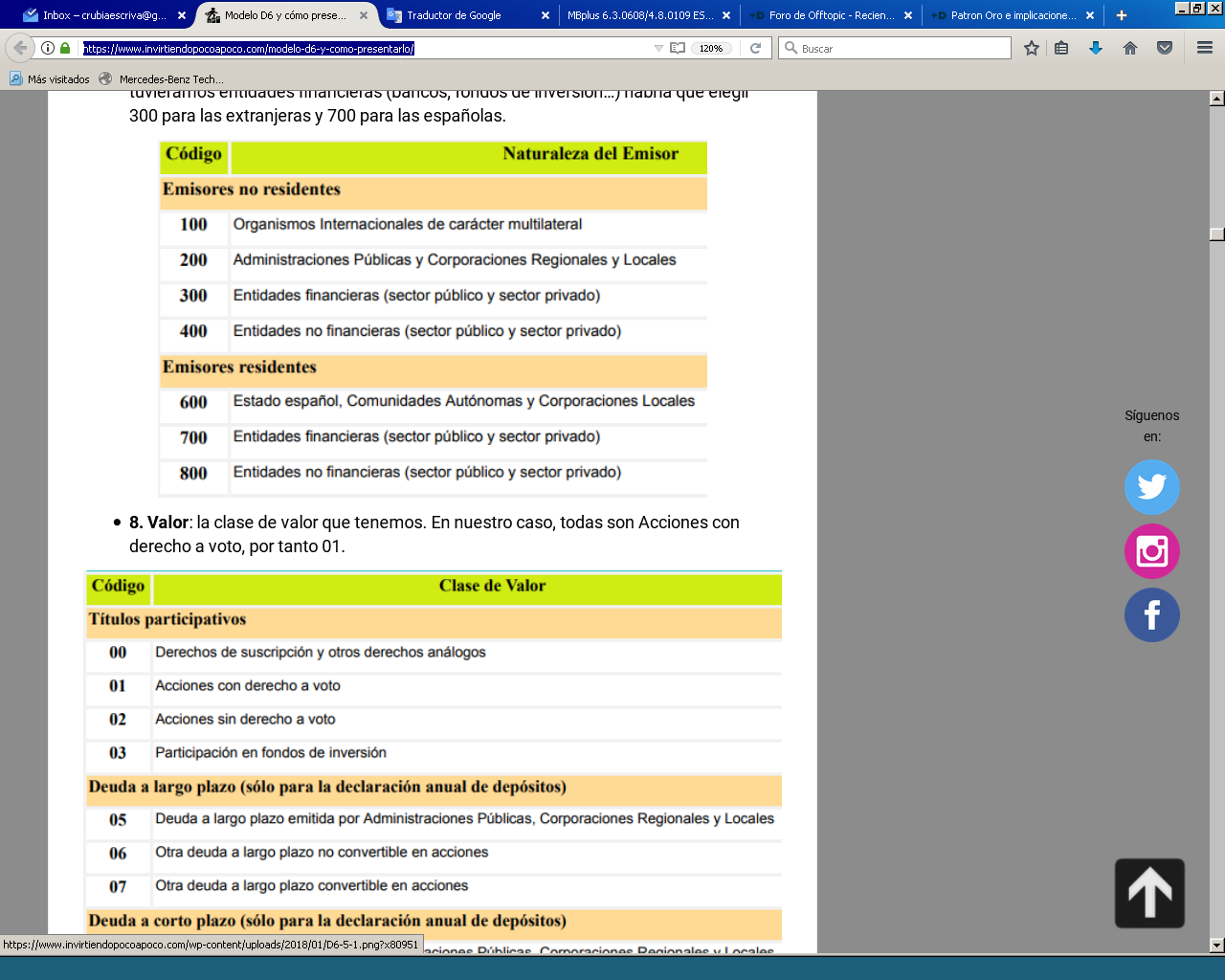The height and width of the screenshot is (980, 1225).
Task: Click 'Organismos Internacionales de carácter multilateral' row
Action: [434, 225]
